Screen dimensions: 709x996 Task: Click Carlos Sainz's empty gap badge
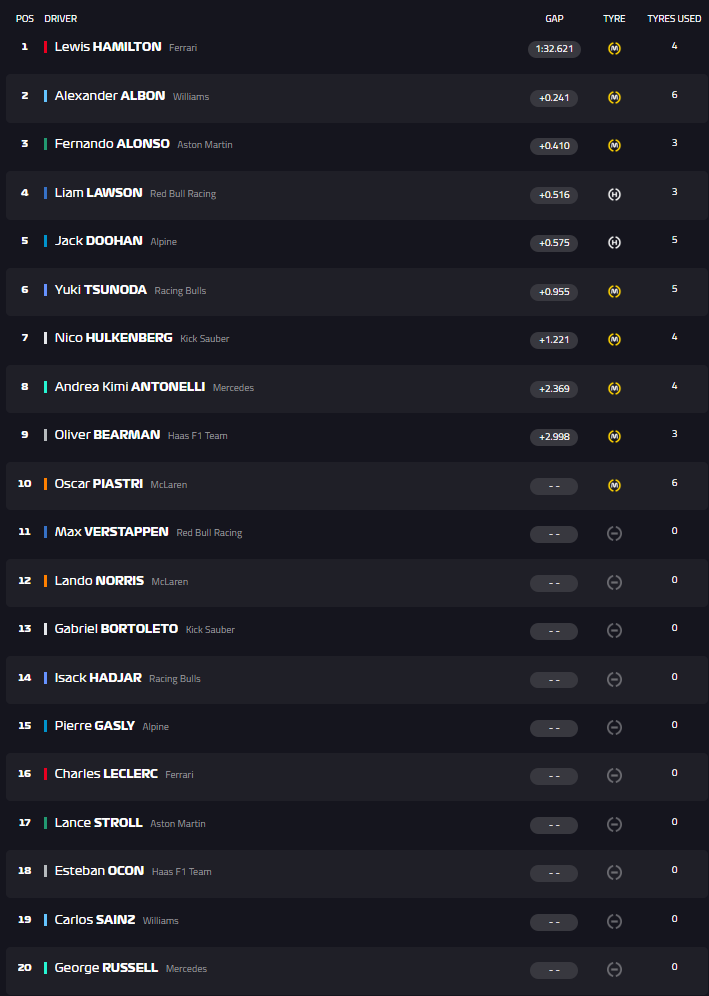[x=554, y=922]
